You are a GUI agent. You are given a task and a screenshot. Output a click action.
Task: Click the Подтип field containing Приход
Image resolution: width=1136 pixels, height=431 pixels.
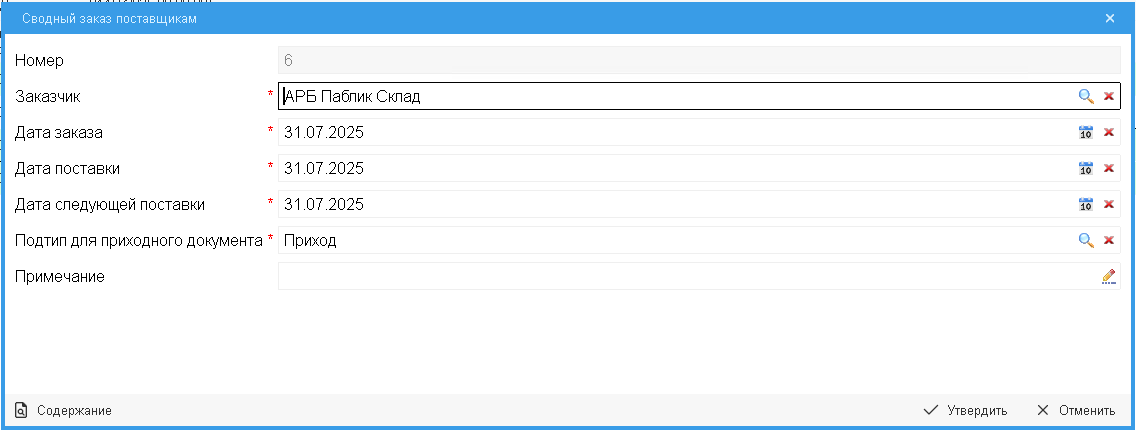[x=670, y=240]
